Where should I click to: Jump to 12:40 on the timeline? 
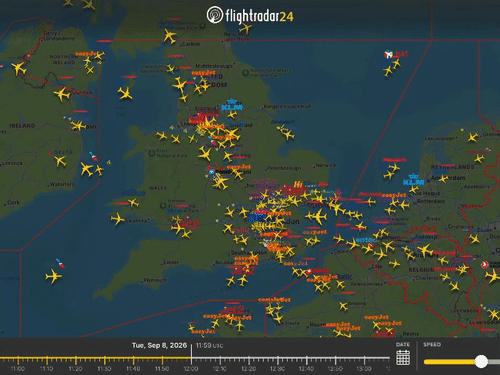[306, 369]
